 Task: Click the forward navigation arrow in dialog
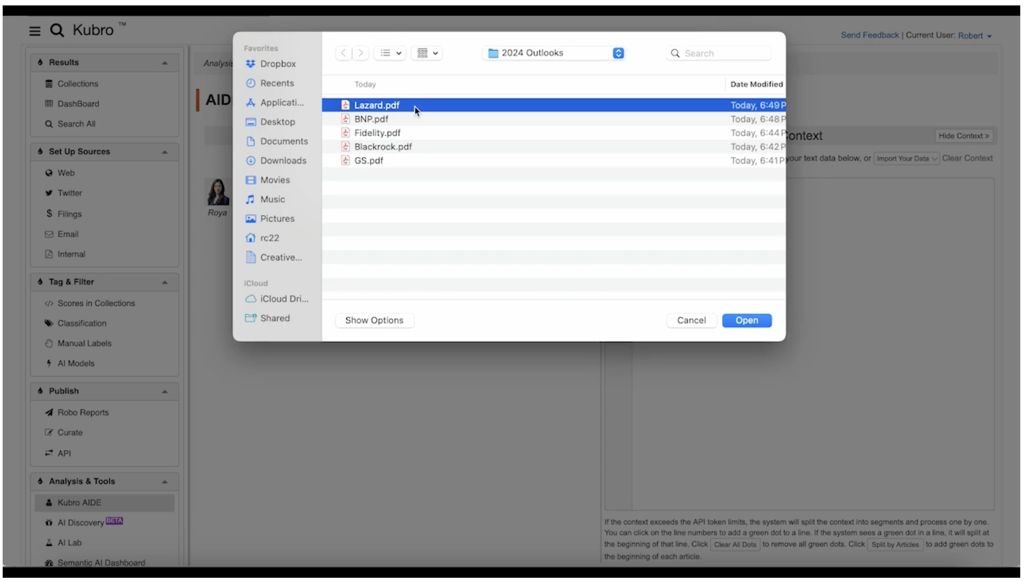click(360, 53)
